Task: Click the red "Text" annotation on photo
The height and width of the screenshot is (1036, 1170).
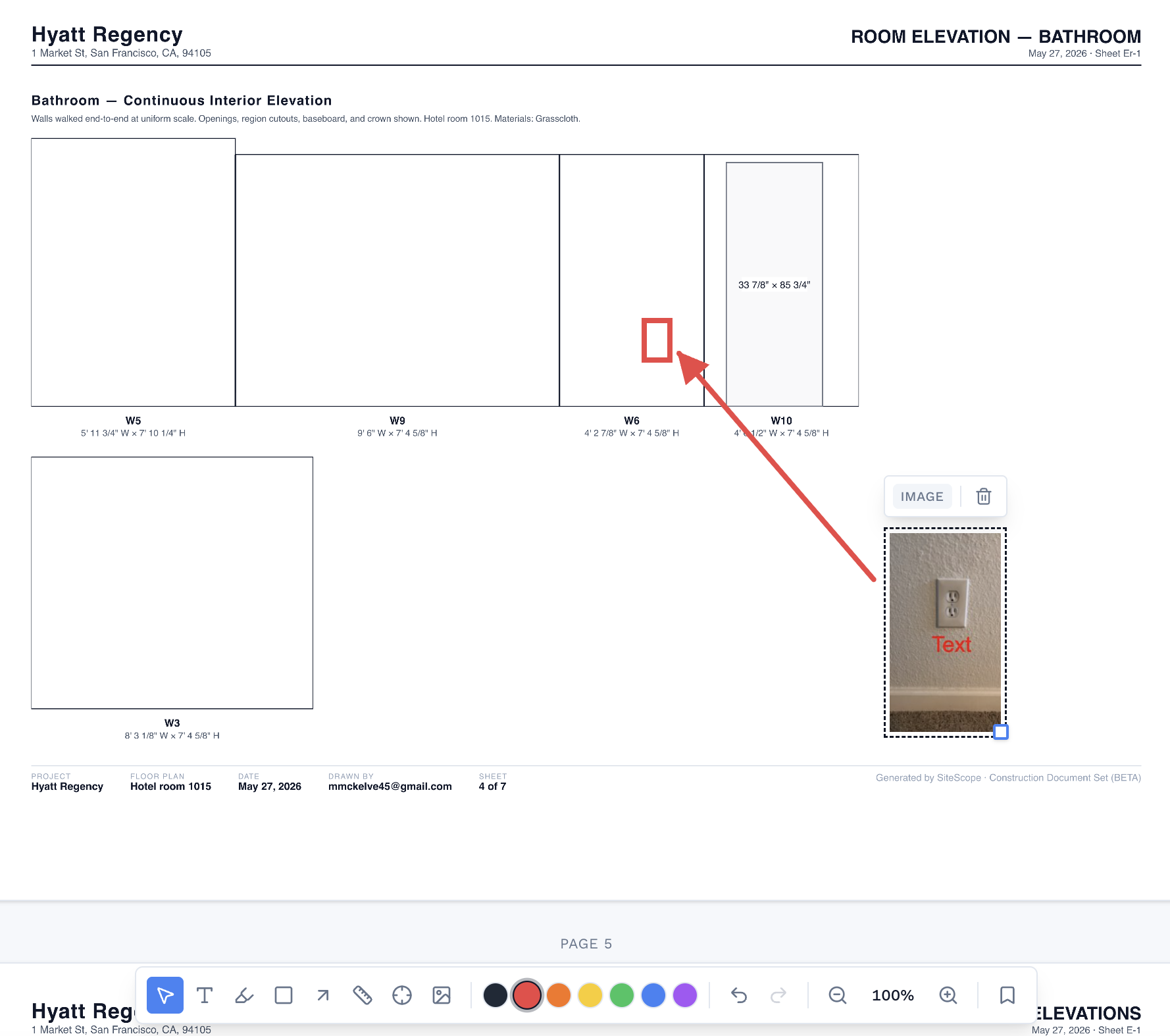Action: [952, 644]
